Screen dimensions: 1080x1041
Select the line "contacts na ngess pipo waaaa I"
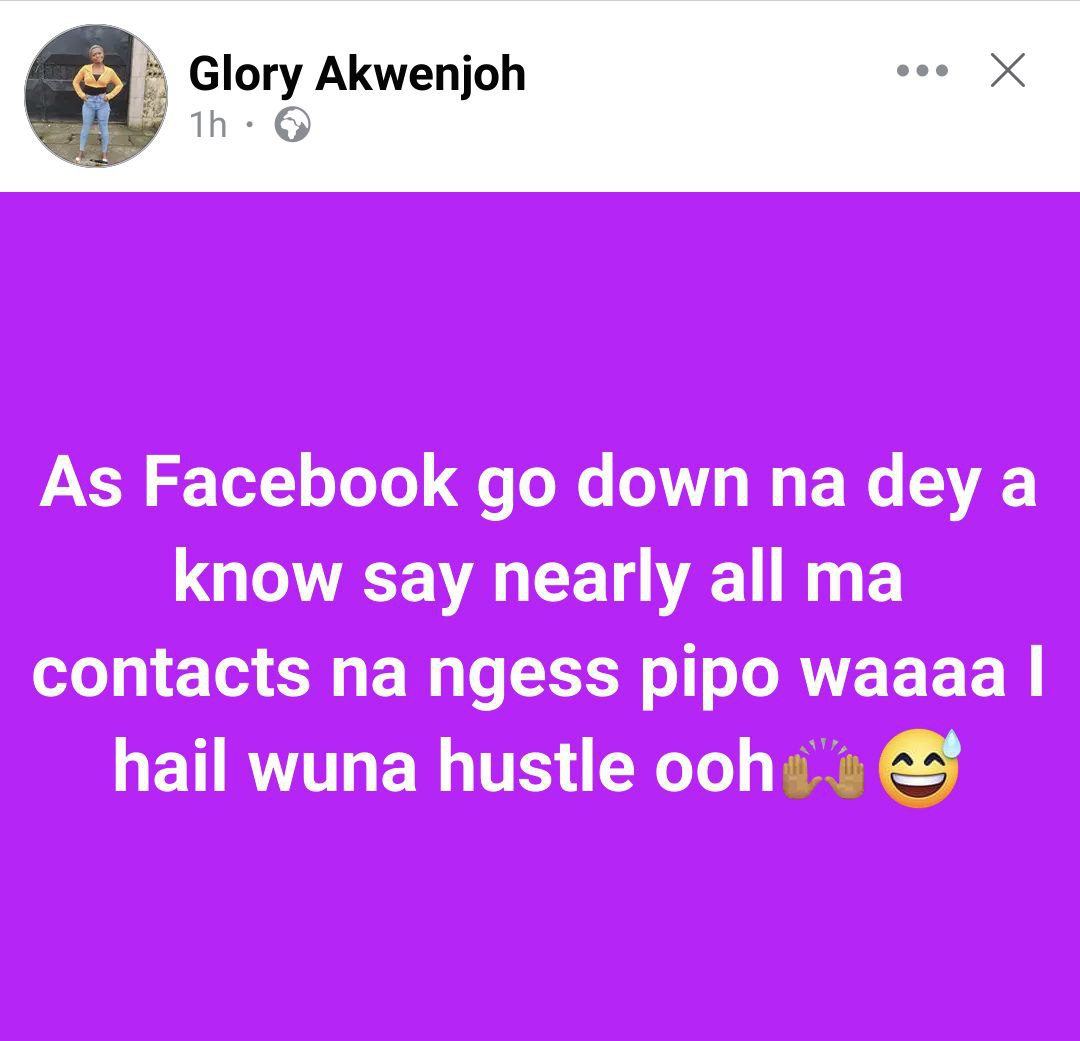[x=538, y=674]
